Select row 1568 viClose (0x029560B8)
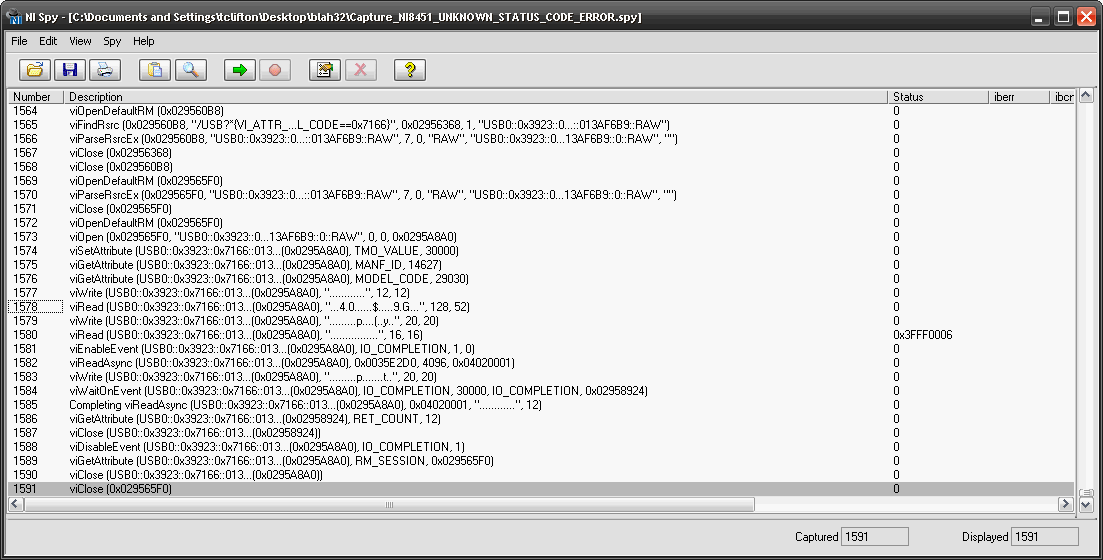 (541, 167)
